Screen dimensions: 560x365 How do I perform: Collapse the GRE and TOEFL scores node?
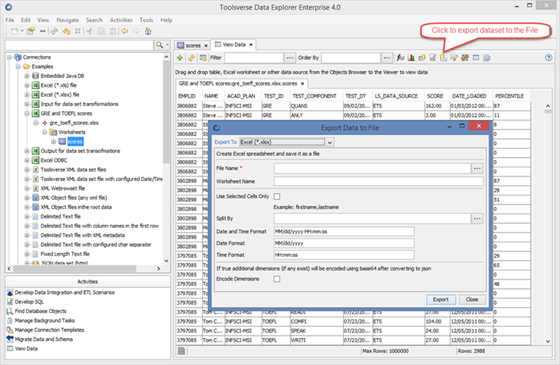(27, 113)
